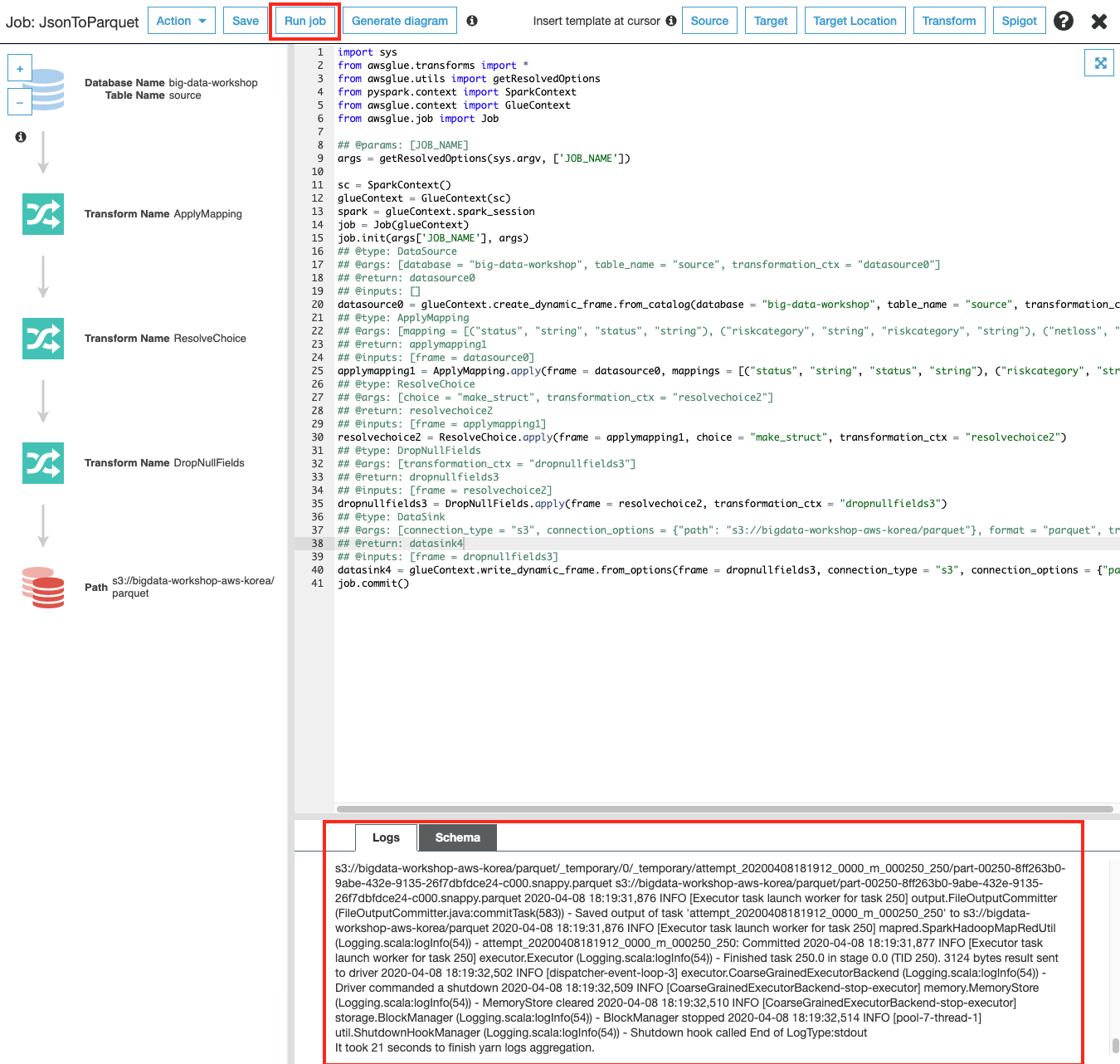This screenshot has height=1064, width=1120.
Task: Click the Generate diagram button
Action: coord(399,21)
